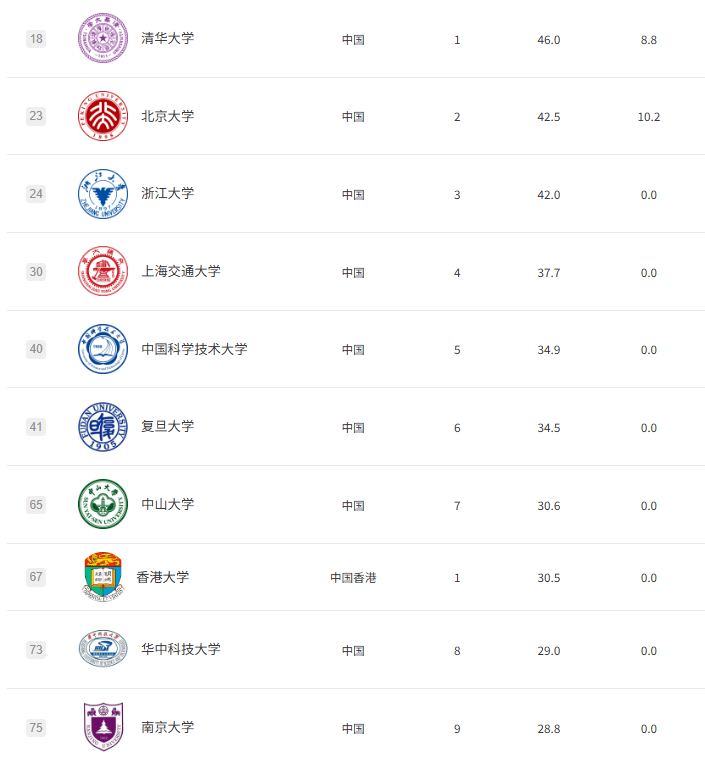Image resolution: width=705 pixels, height=763 pixels.
Task: Open the 清华大学 link
Action: tap(167, 39)
